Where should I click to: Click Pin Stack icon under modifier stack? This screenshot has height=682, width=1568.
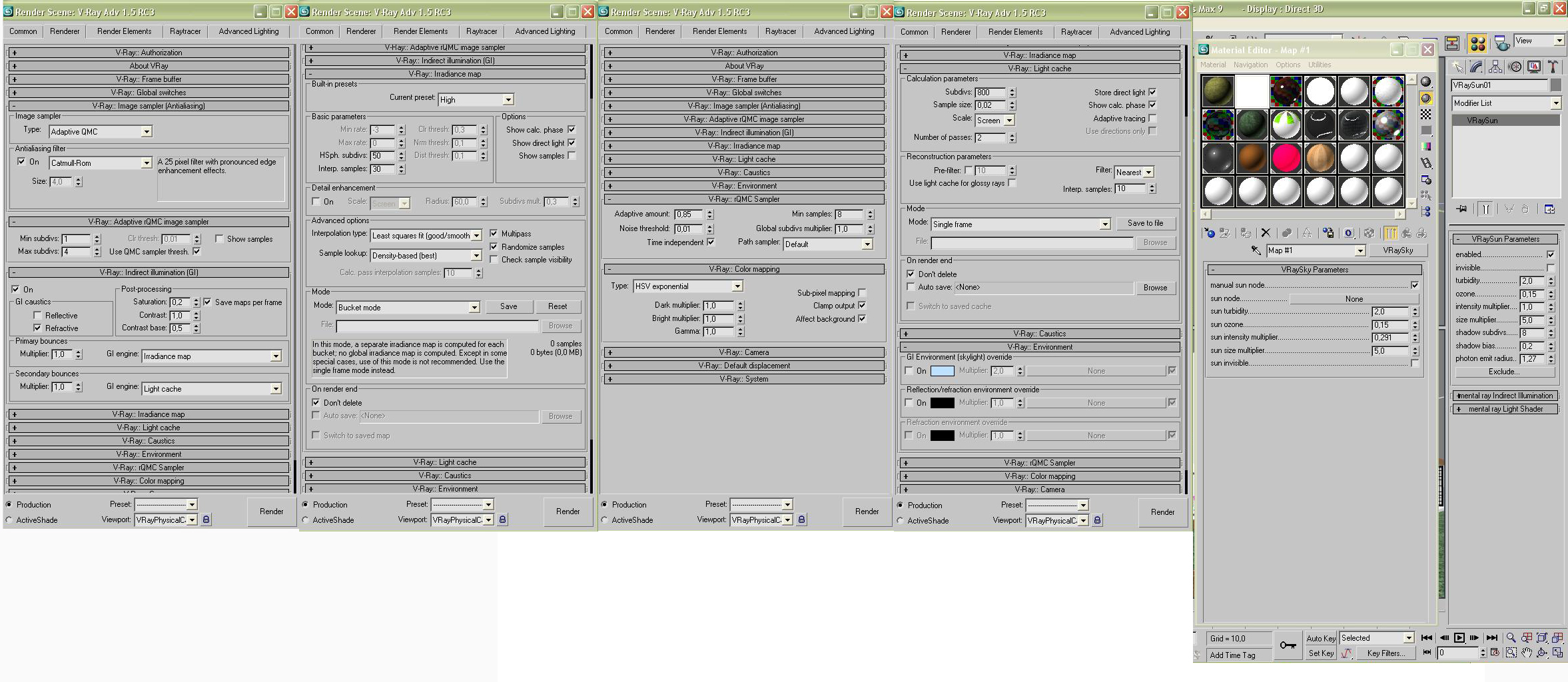[x=1462, y=209]
